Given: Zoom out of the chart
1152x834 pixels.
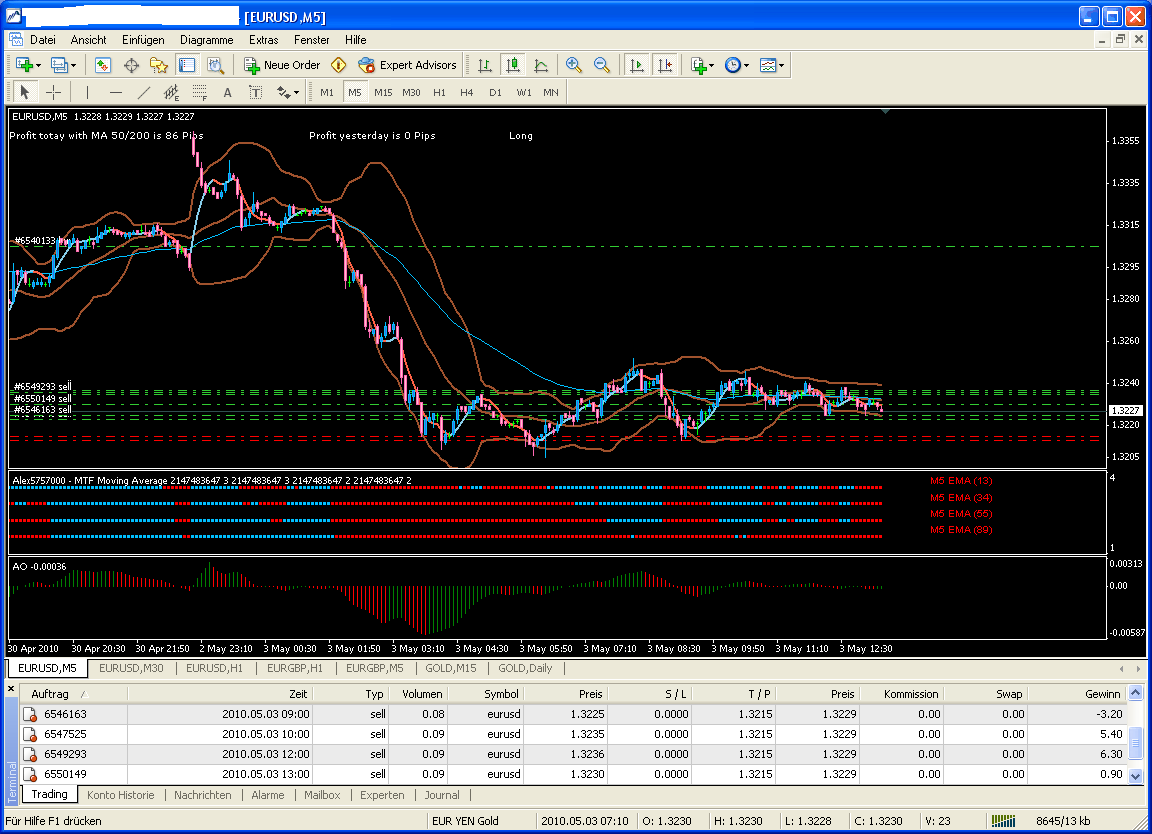Looking at the screenshot, I should pos(602,65).
